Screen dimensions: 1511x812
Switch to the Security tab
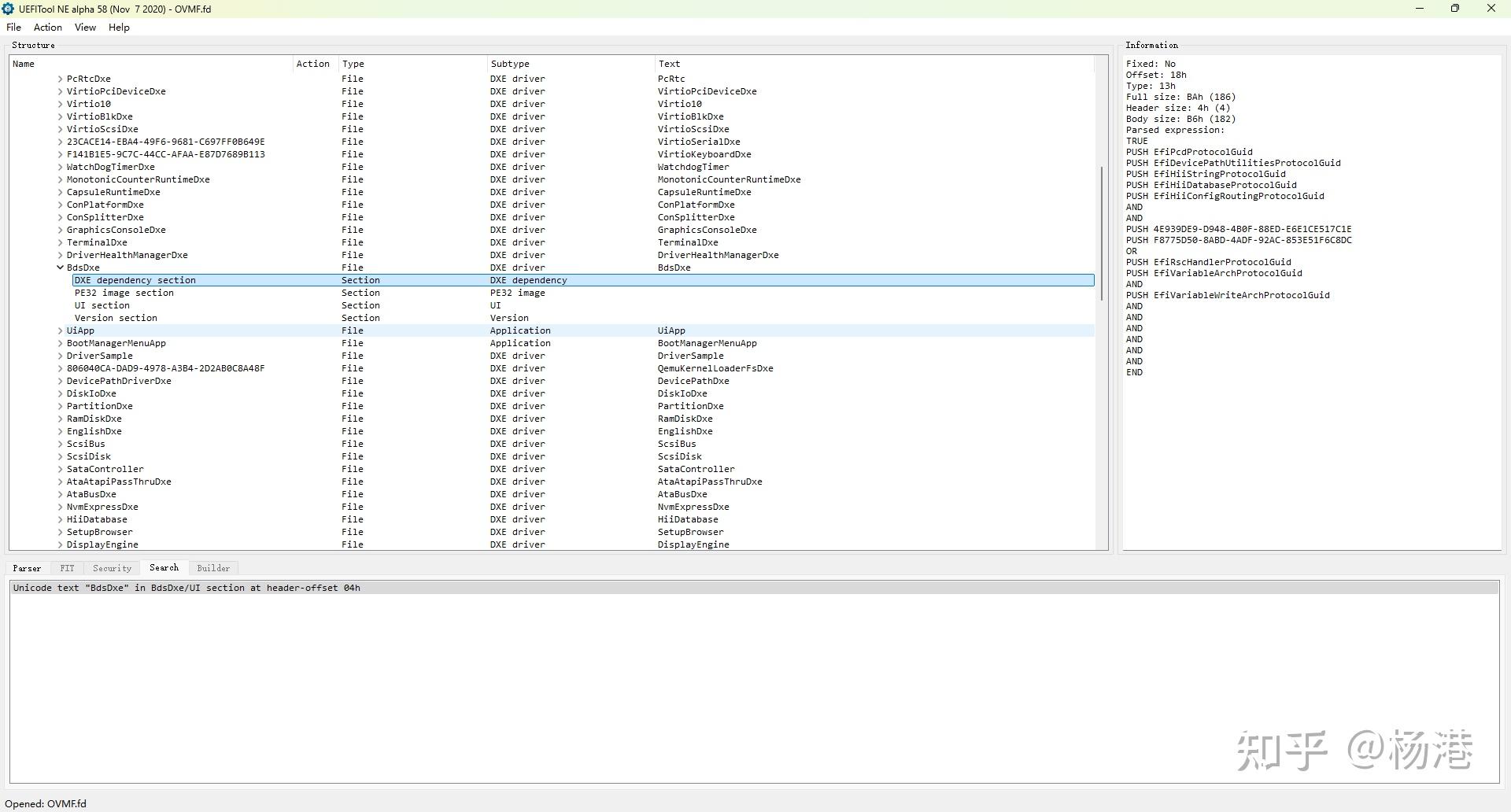coord(112,567)
